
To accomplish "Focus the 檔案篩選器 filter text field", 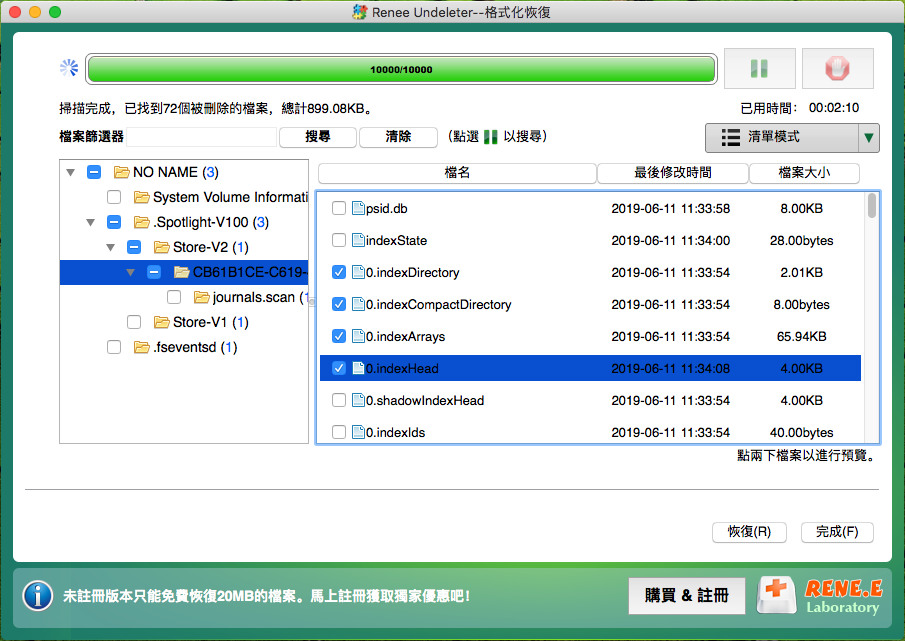I will pyautogui.click(x=202, y=137).
